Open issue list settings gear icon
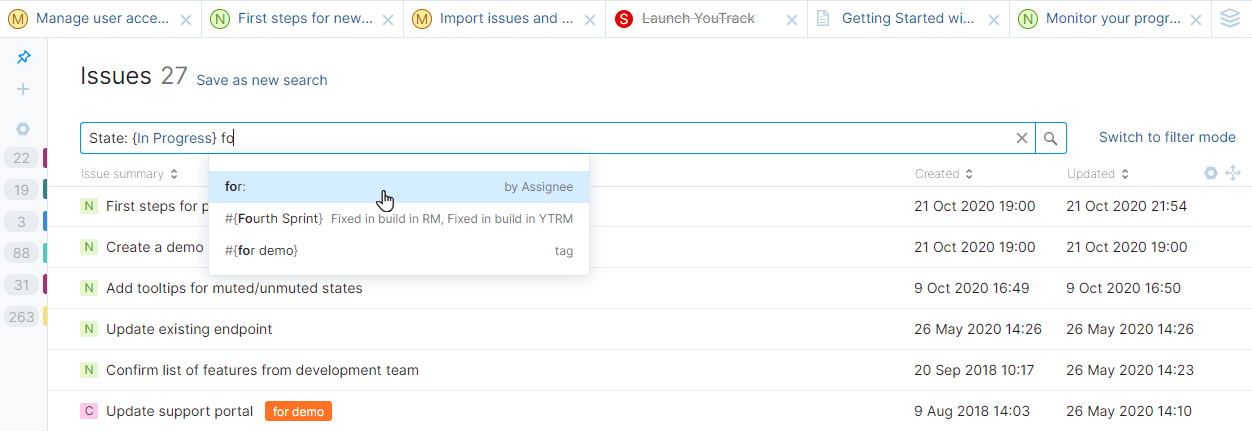 tap(1211, 173)
